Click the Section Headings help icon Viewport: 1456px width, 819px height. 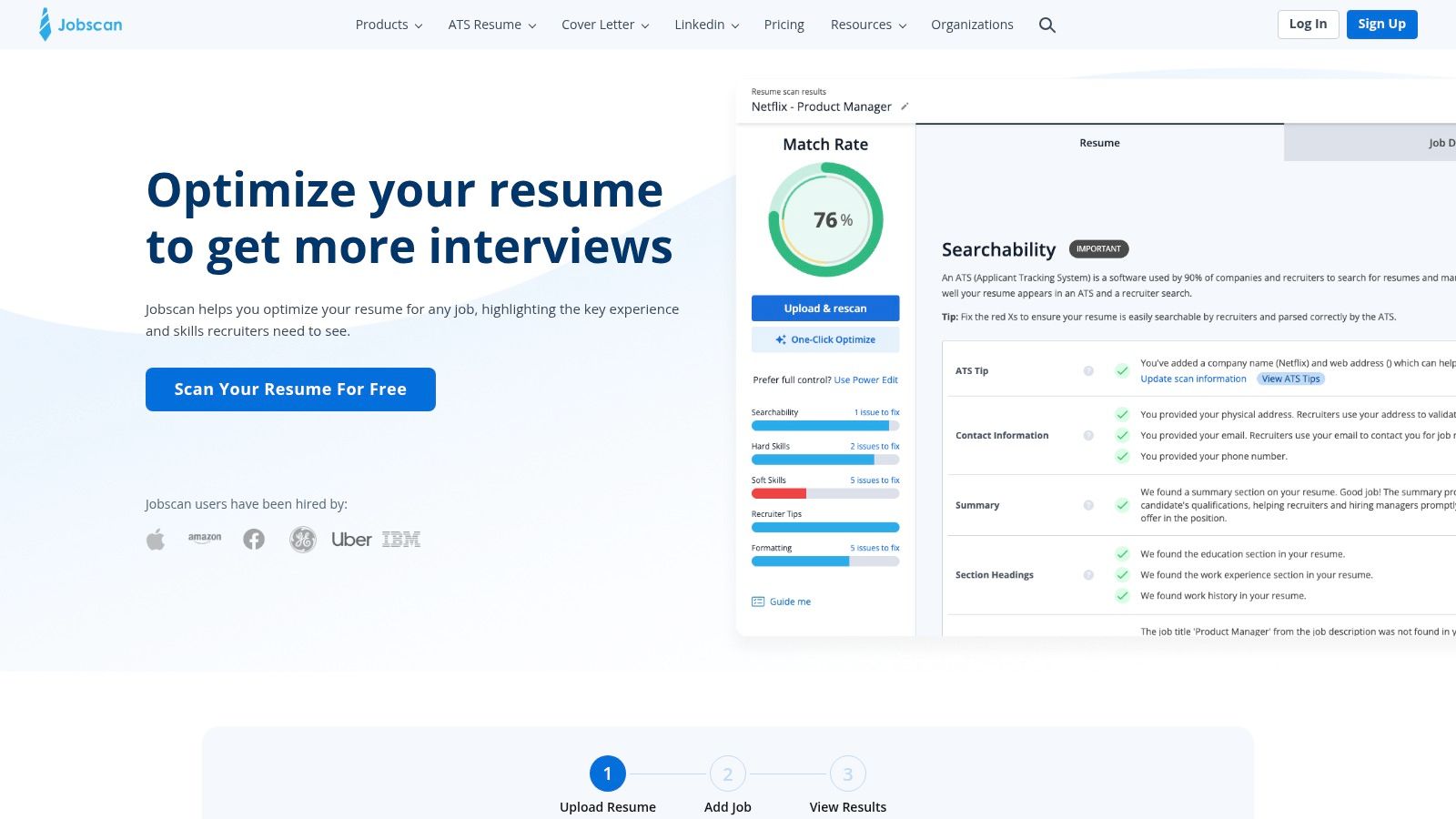[1088, 574]
